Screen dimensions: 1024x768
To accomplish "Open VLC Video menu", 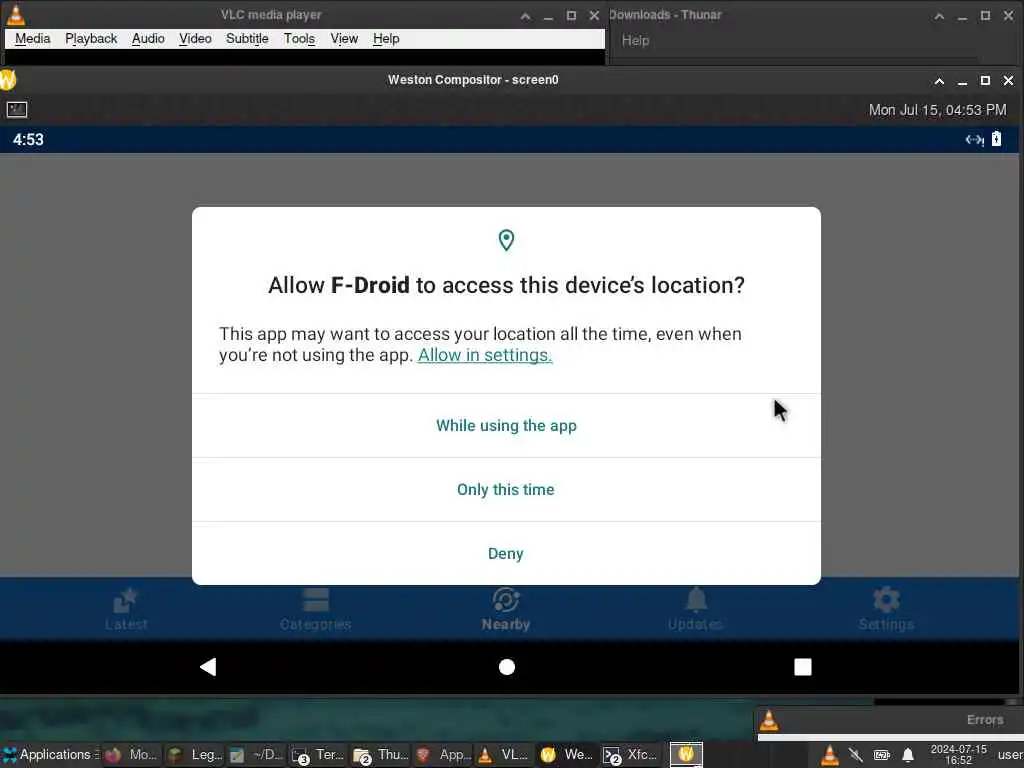I will pyautogui.click(x=195, y=39).
